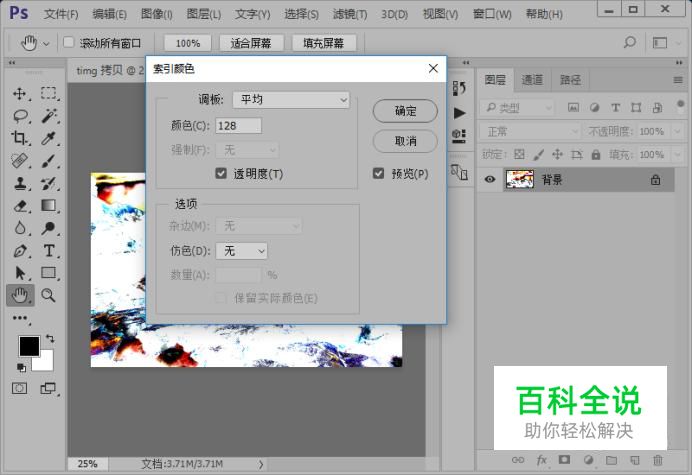This screenshot has width=692, height=475.
Task: Open the 填充 fill dropdown arrow
Action: tap(677, 155)
